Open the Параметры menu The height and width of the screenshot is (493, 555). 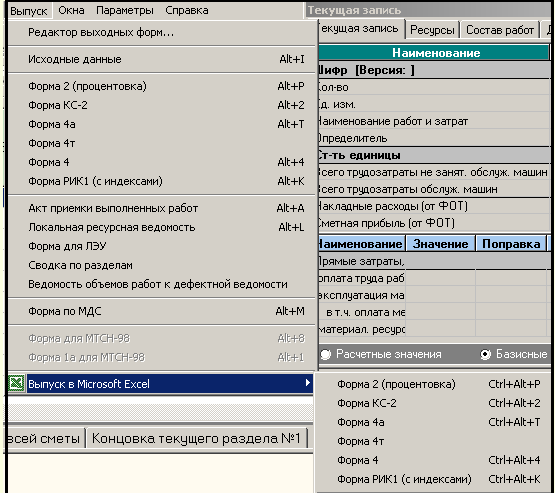[x=125, y=10]
